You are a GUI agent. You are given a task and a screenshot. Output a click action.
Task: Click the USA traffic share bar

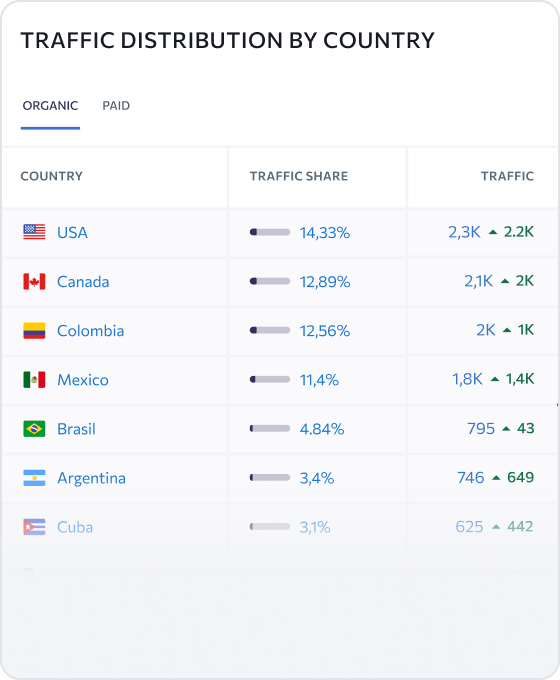tap(270, 232)
